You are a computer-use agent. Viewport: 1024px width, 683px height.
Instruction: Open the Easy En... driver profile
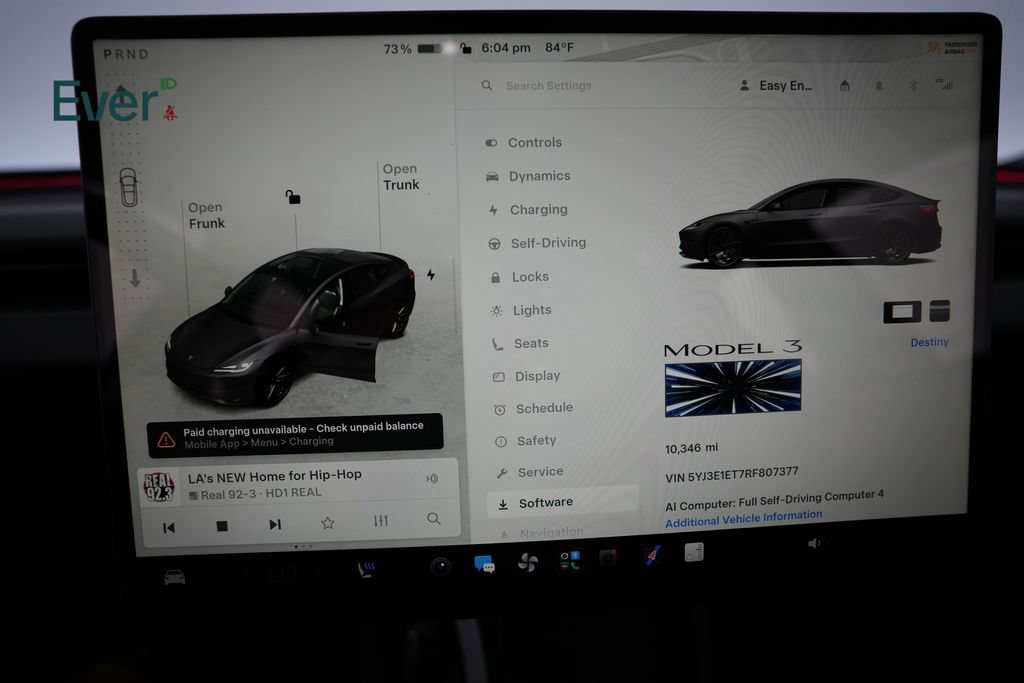776,86
